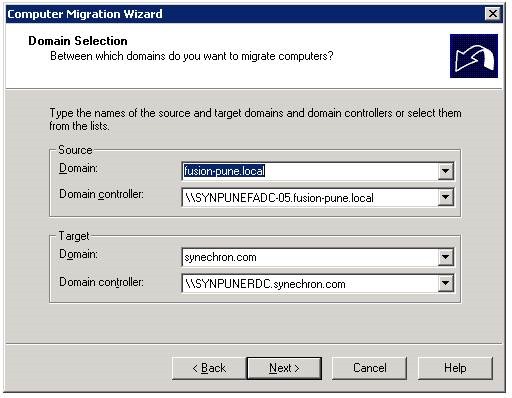512x398 pixels.
Task: Open the Source Domain dropdown arrow
Action: pyautogui.click(x=445, y=171)
